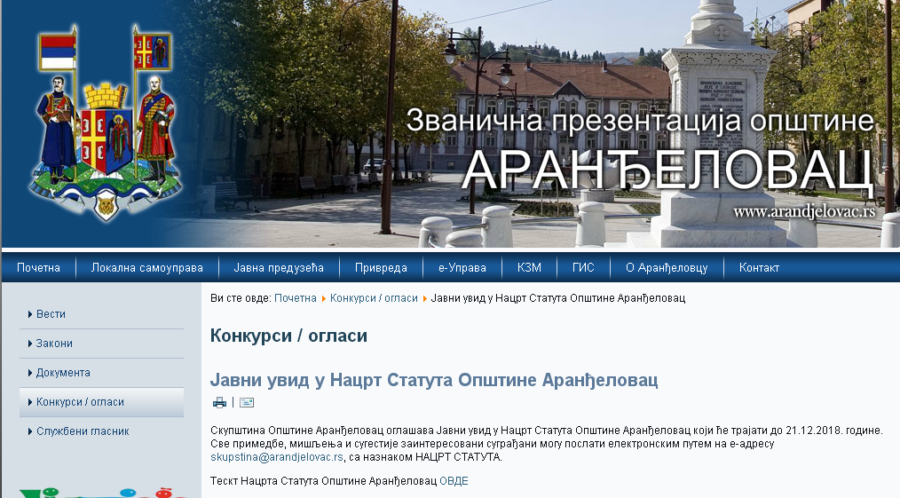Click the Почетна breadcrumb link
This screenshot has height=498, width=900.
[x=295, y=298]
